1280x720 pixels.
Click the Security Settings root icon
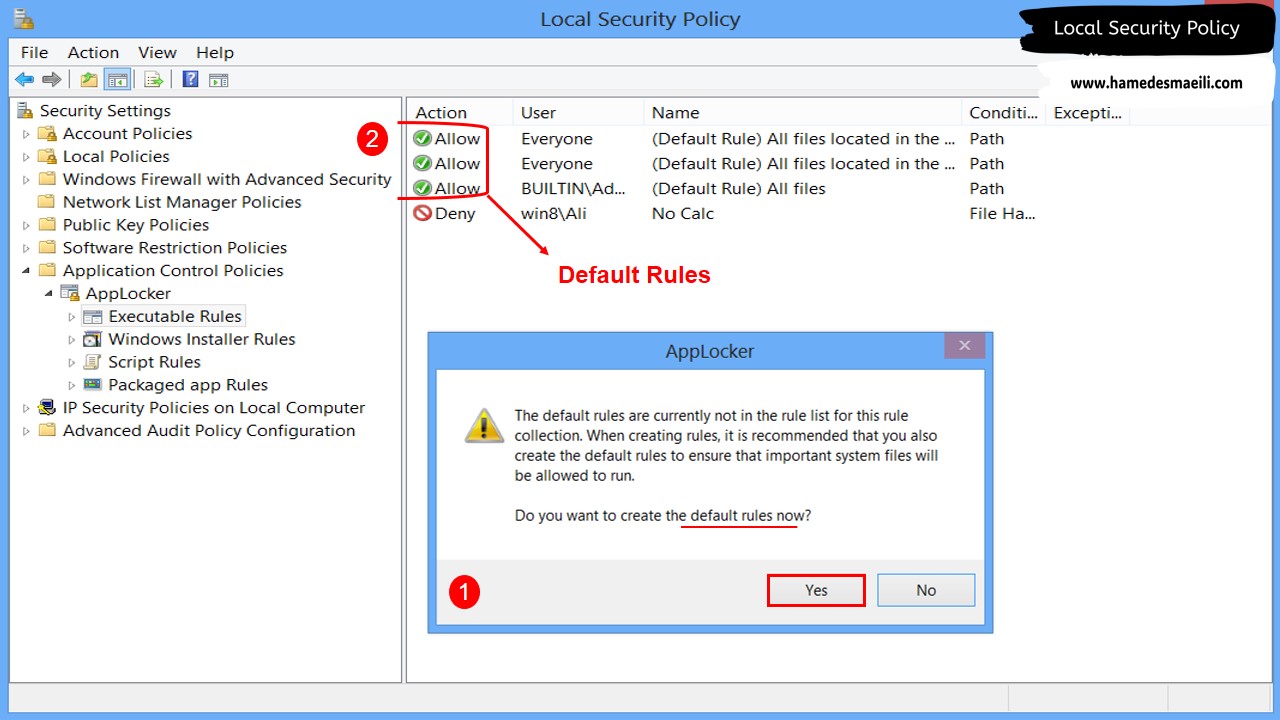25,111
